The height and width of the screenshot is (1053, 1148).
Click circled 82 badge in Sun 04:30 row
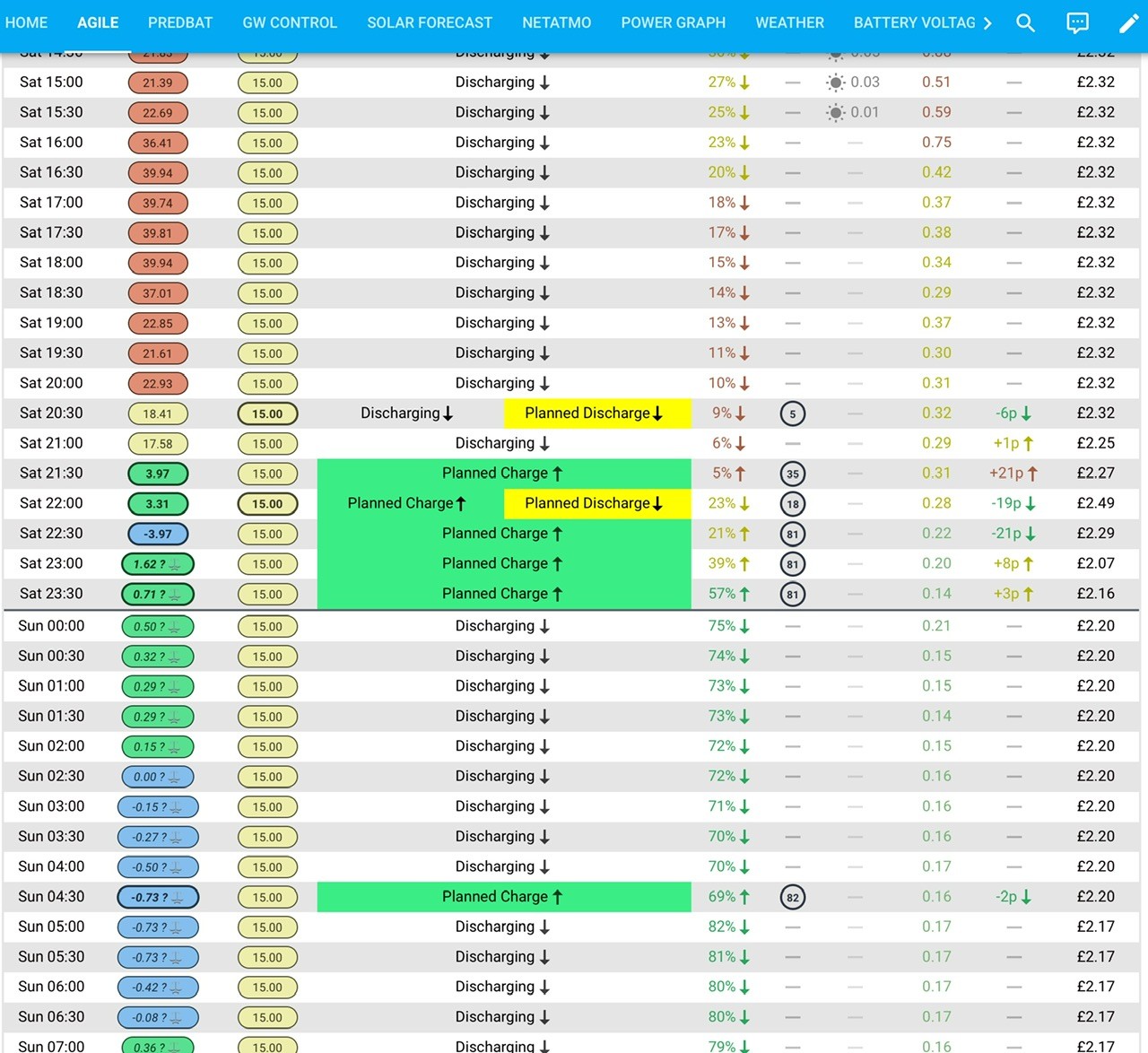(793, 897)
